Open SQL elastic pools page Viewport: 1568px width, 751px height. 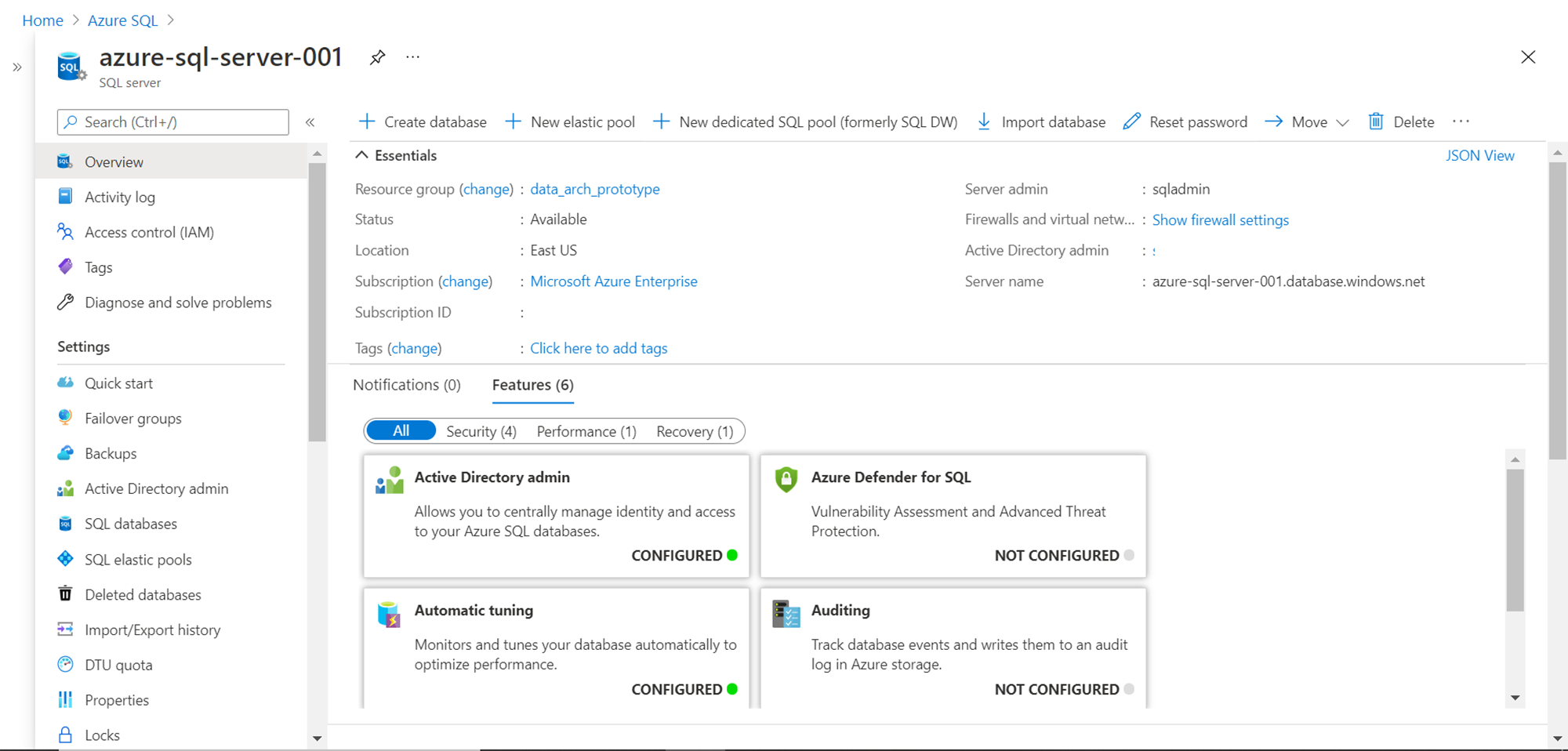[138, 560]
